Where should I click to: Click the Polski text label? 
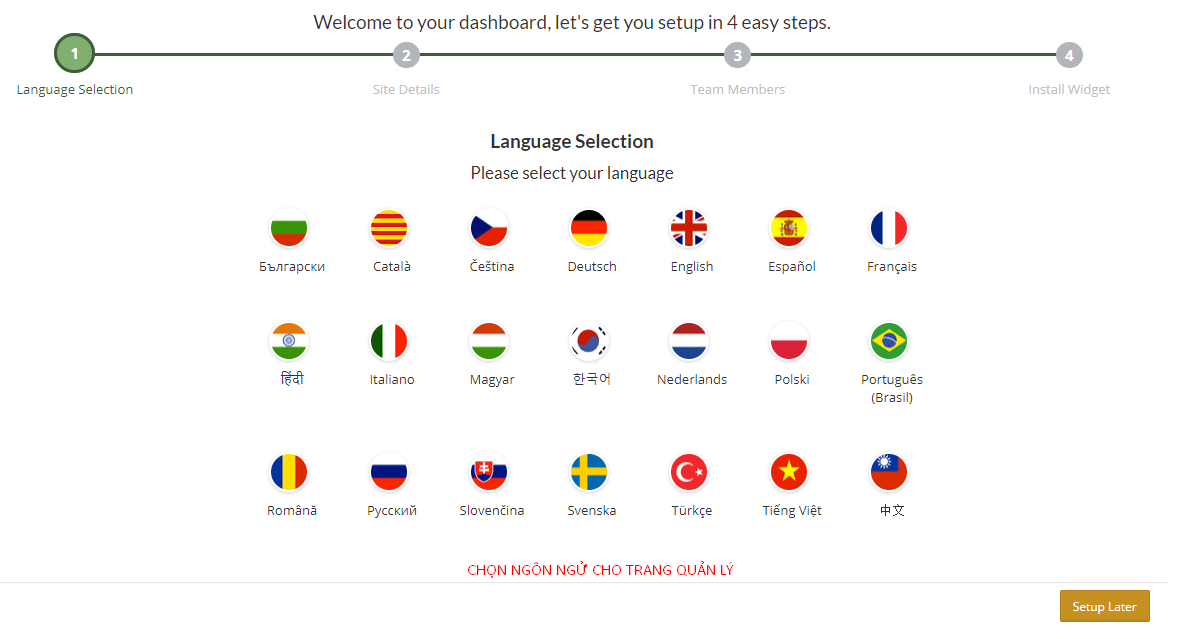[x=792, y=379]
